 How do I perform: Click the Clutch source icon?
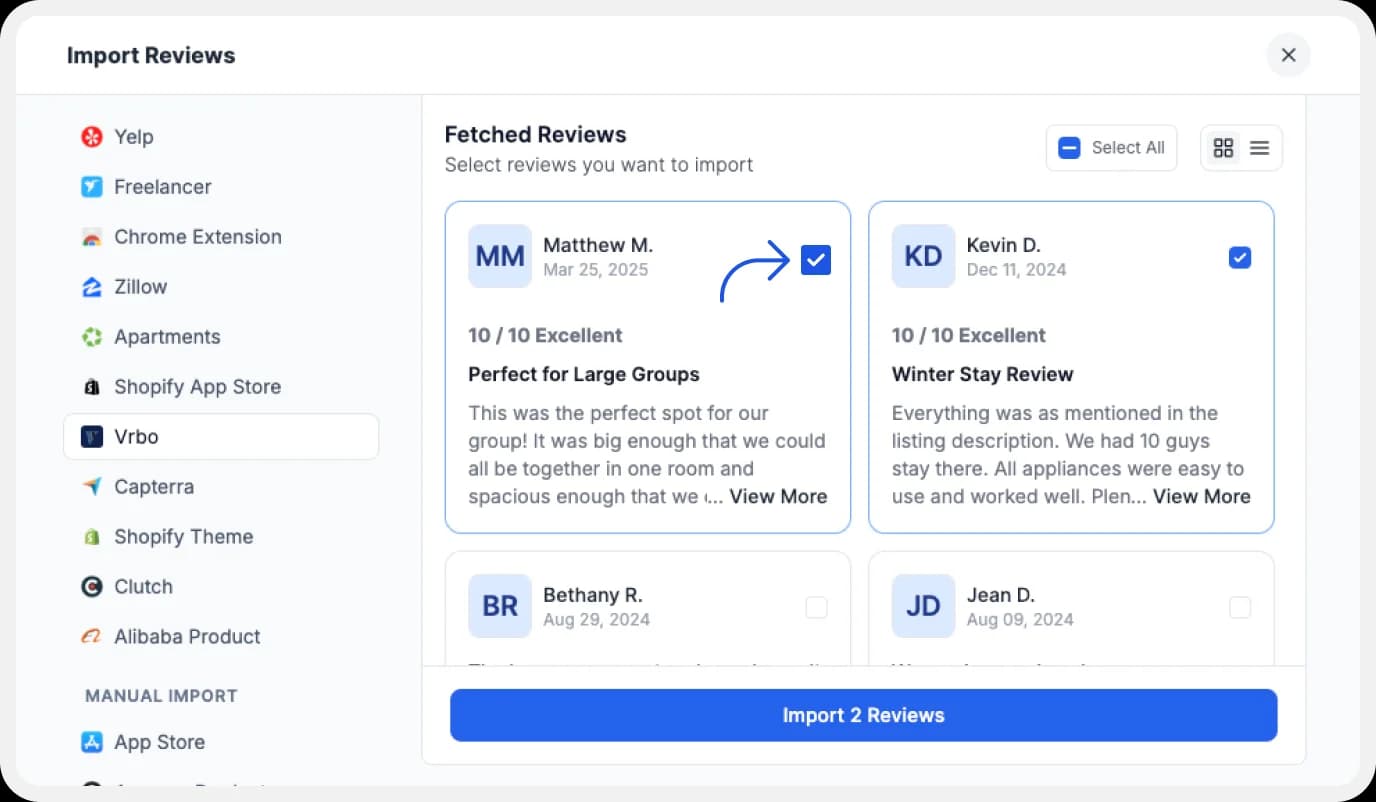click(92, 586)
